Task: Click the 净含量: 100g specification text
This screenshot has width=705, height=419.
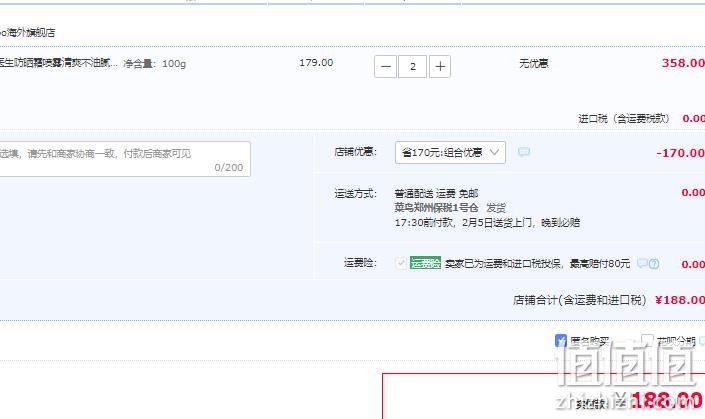Action: click(x=155, y=64)
